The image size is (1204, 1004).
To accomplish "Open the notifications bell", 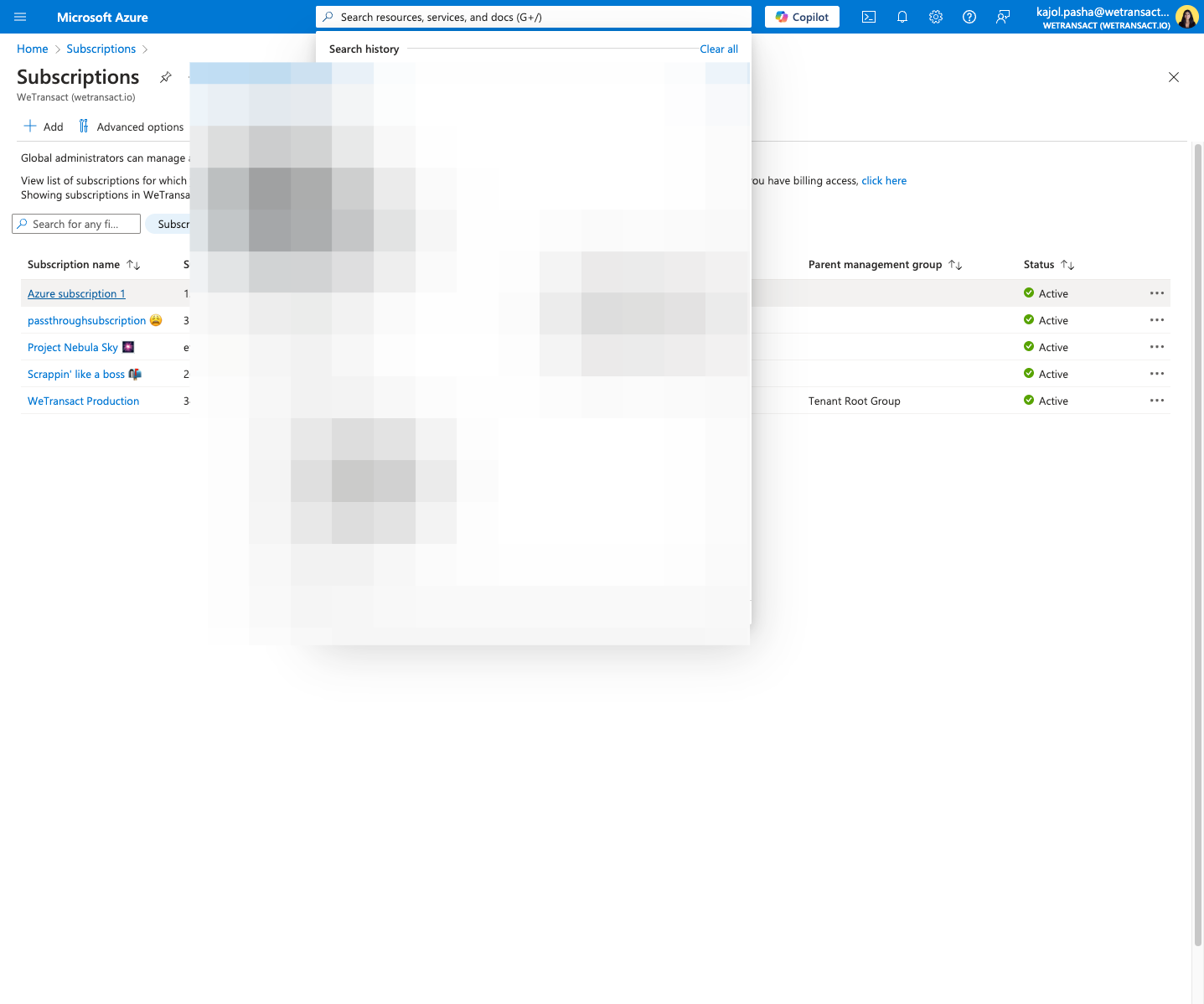I will tap(902, 17).
